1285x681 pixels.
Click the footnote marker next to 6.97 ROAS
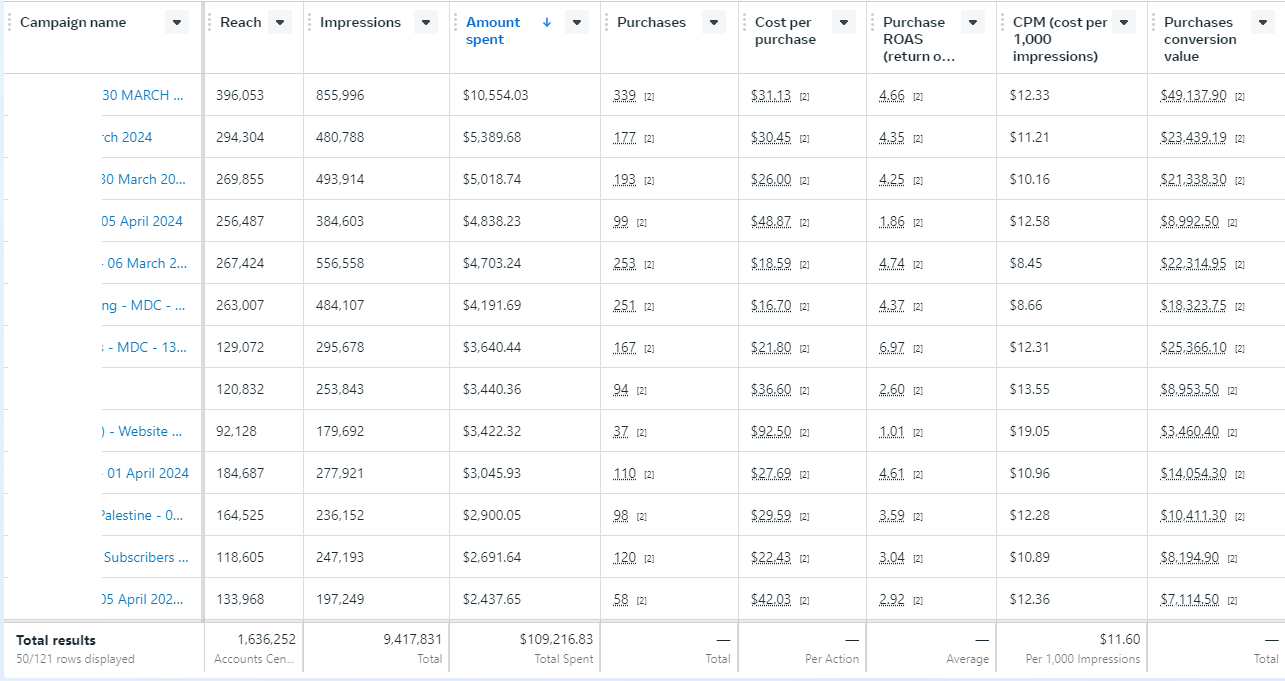pos(918,349)
